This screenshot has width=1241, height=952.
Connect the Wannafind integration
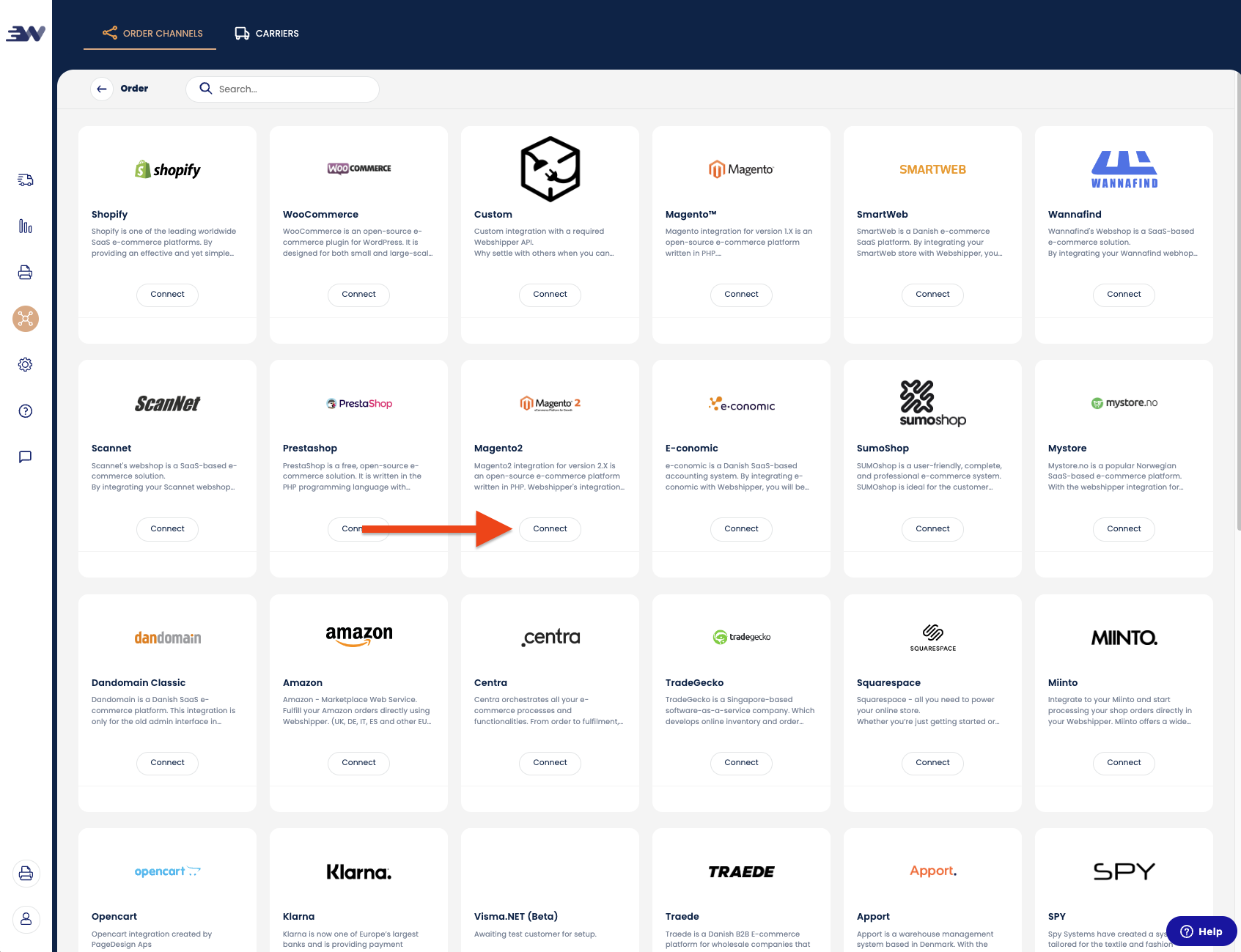(x=1124, y=295)
